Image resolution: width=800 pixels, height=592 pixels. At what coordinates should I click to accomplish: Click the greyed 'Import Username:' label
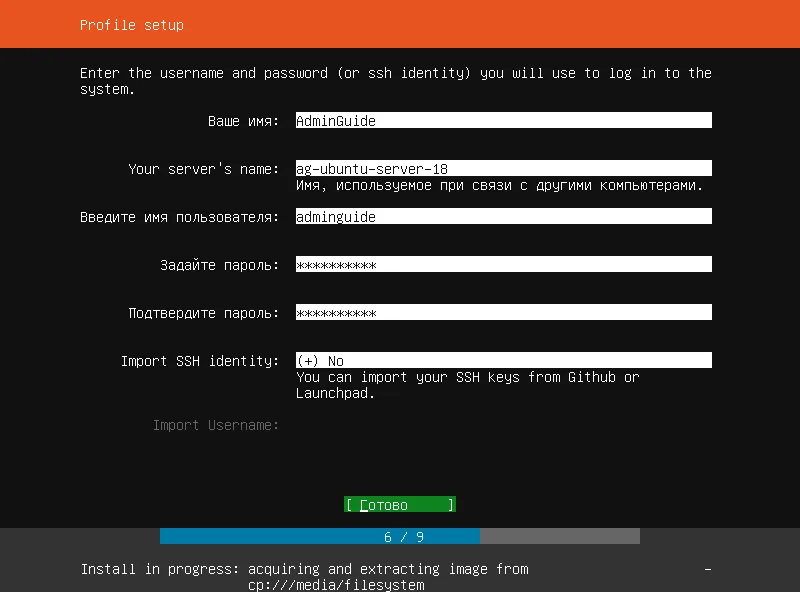[216, 425]
